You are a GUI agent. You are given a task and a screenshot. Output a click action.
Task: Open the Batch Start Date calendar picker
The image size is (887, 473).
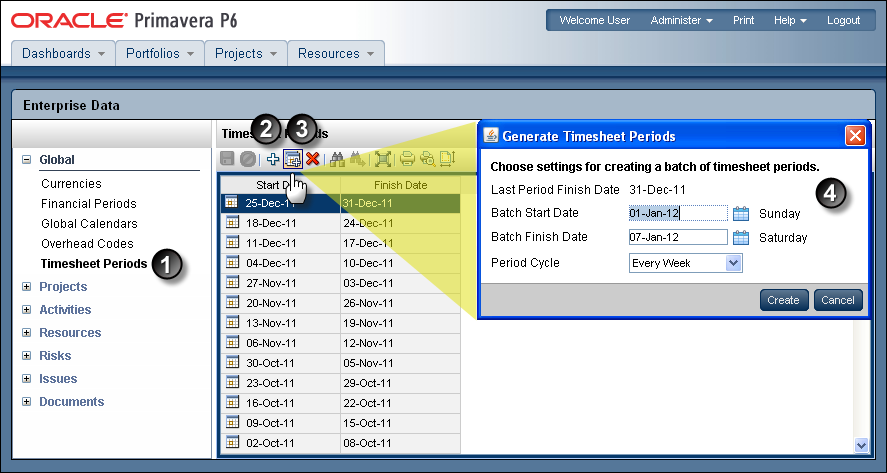click(740, 213)
